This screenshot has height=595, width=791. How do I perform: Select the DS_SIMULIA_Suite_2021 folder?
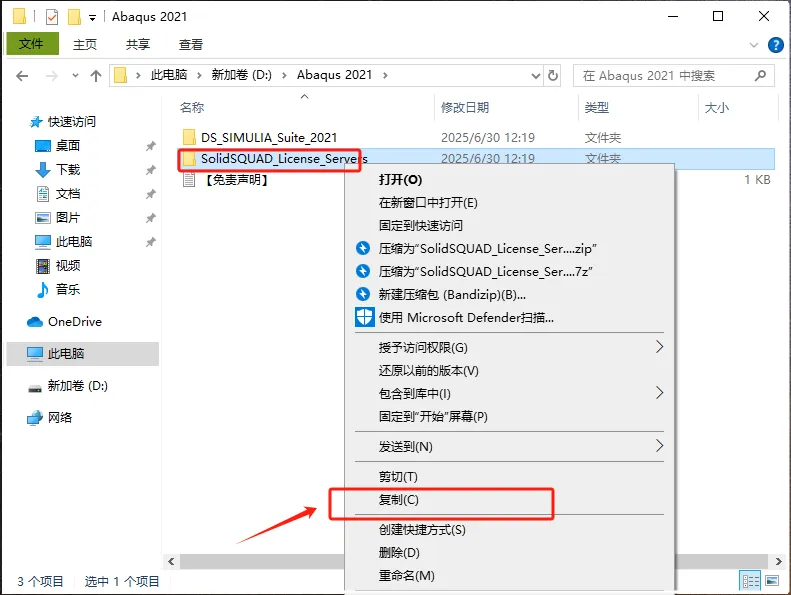tap(269, 137)
